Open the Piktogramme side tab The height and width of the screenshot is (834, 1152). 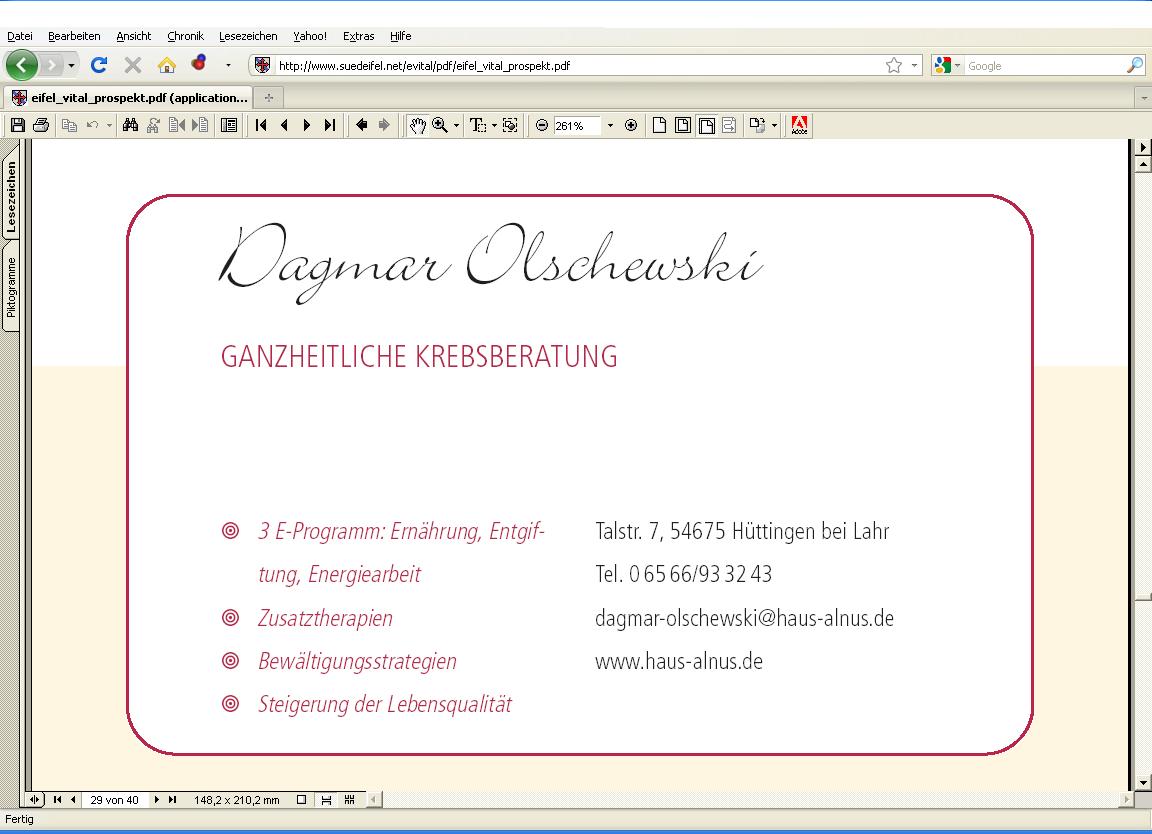tap(11, 288)
